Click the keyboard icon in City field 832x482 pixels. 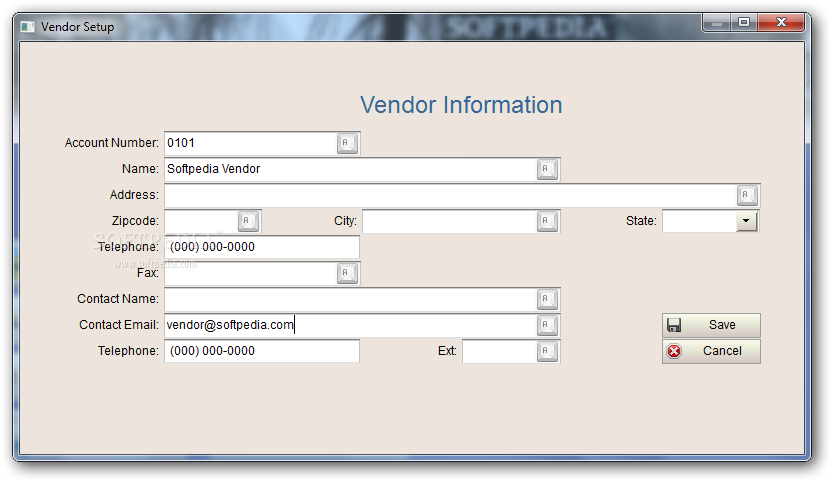coord(547,221)
